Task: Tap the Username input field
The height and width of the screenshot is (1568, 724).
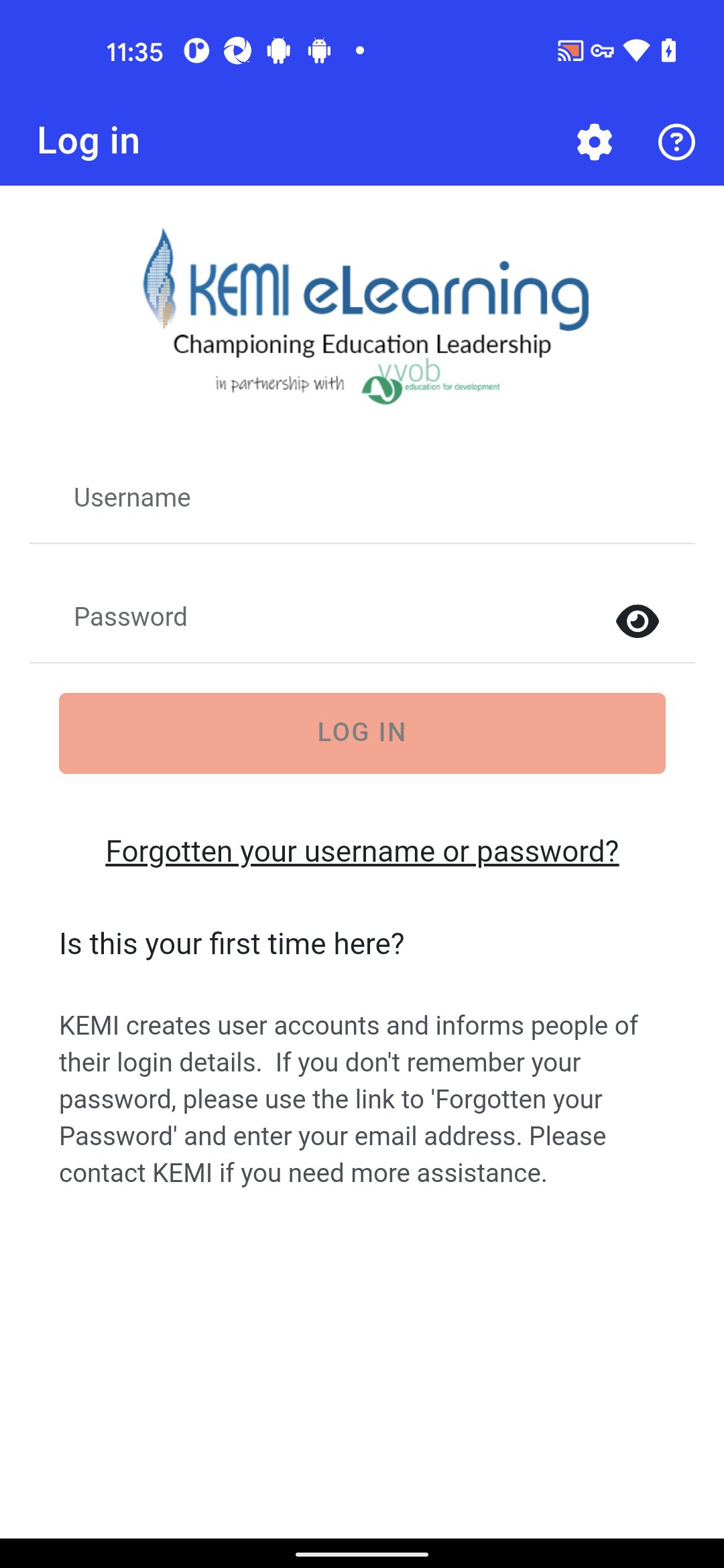Action: 362,499
